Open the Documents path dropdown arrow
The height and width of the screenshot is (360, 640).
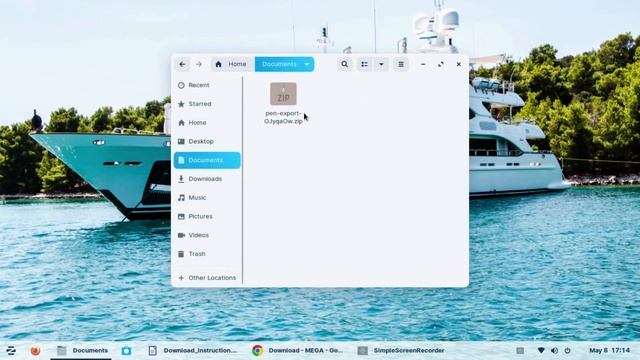coord(307,64)
